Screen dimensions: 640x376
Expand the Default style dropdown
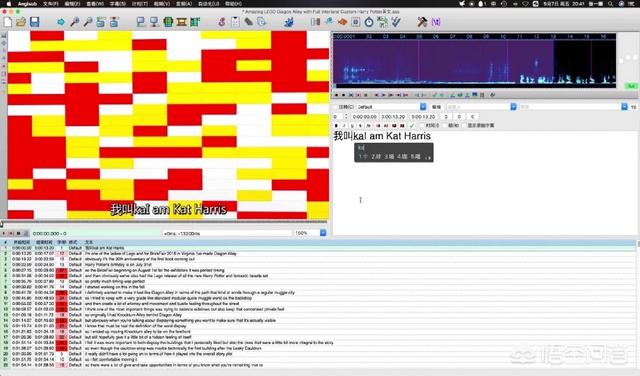[x=423, y=107]
